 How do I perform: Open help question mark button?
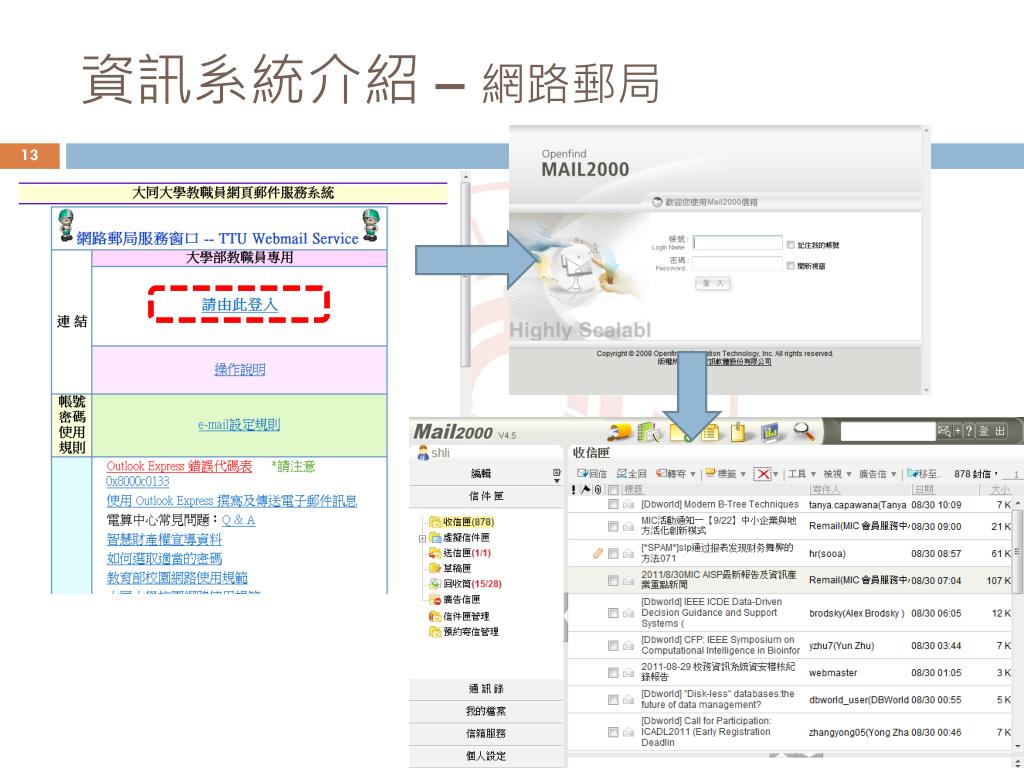pos(969,431)
